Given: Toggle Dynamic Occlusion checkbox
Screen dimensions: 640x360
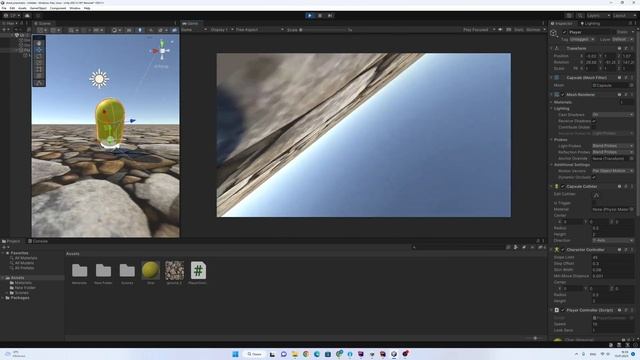Looking at the screenshot, I should 594,177.
